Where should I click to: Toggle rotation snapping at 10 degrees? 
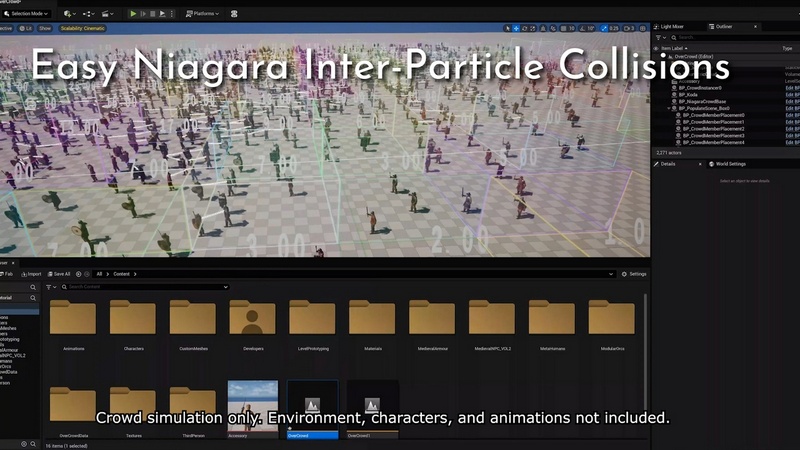click(x=590, y=28)
